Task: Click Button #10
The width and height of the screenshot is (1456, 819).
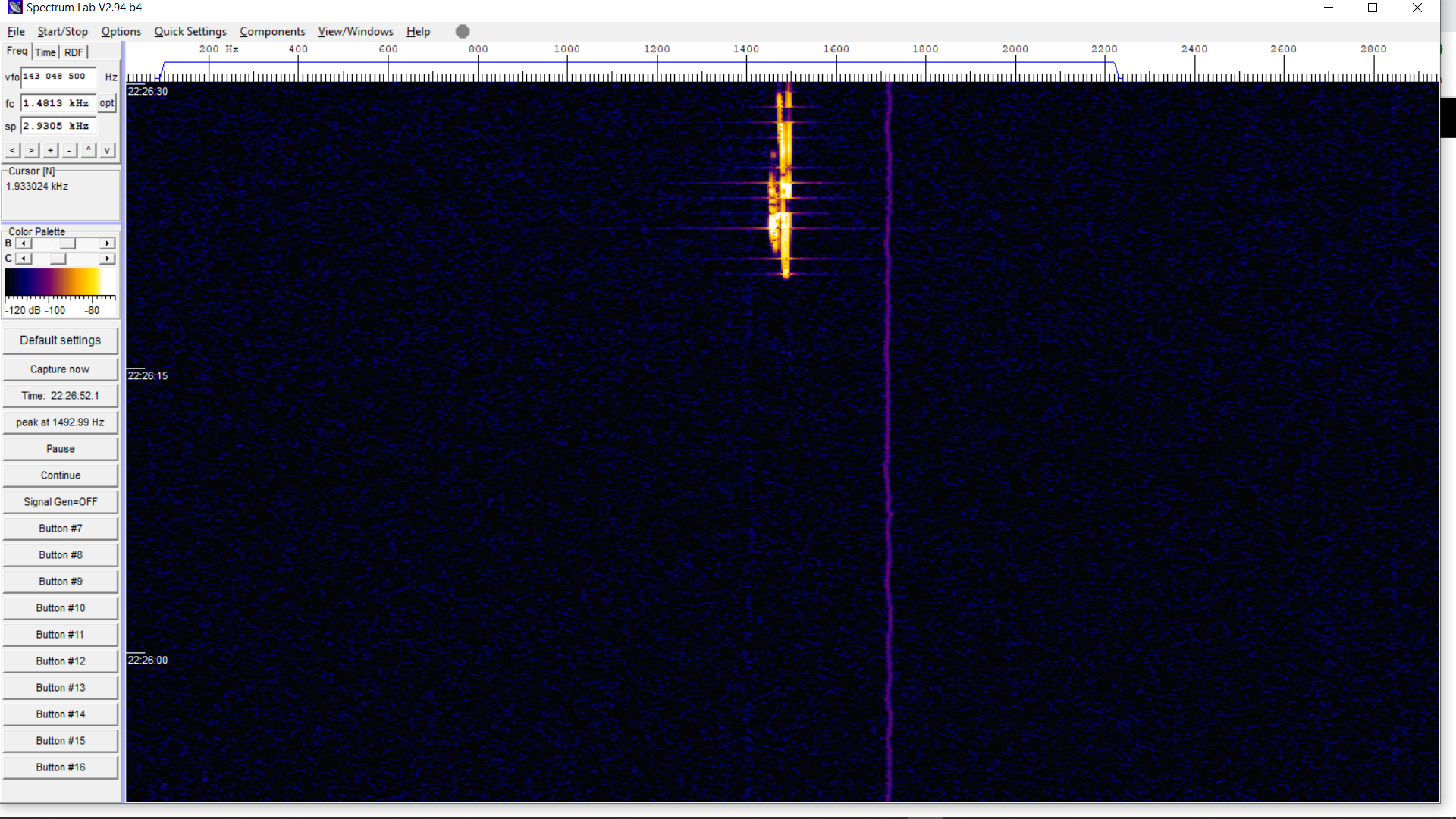Action: [60, 608]
